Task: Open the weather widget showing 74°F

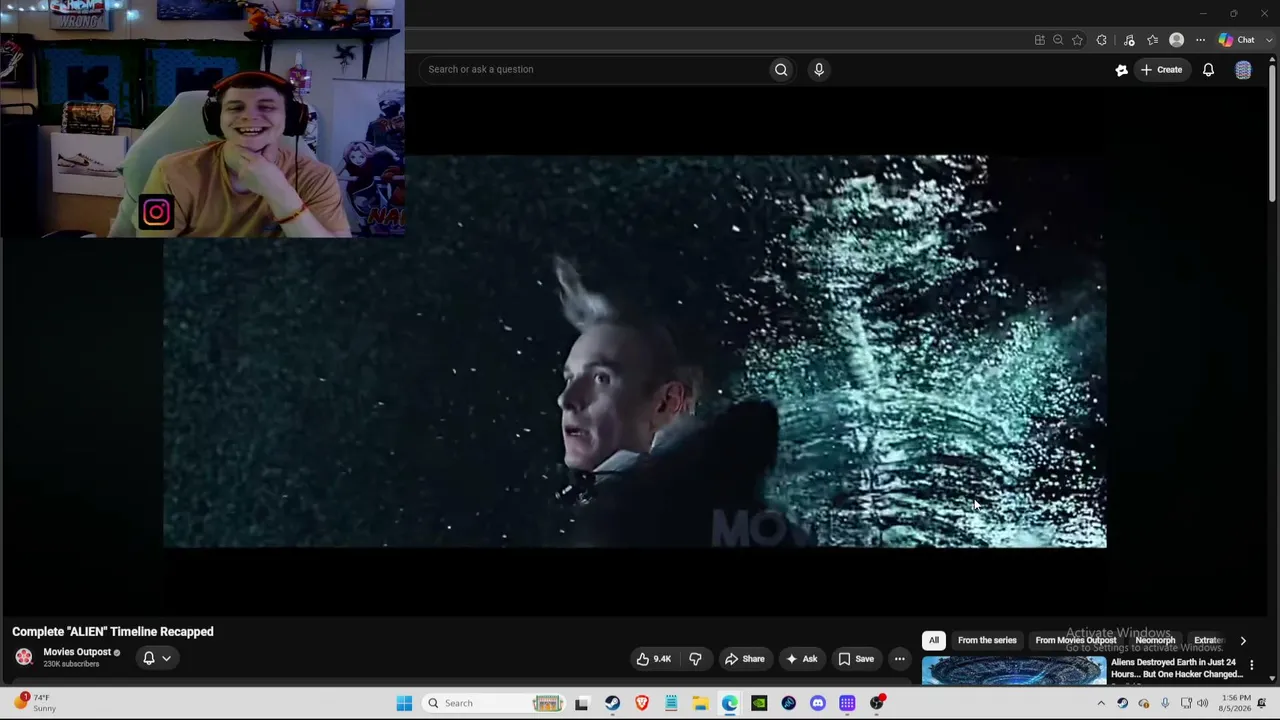Action: pyautogui.click(x=36, y=703)
